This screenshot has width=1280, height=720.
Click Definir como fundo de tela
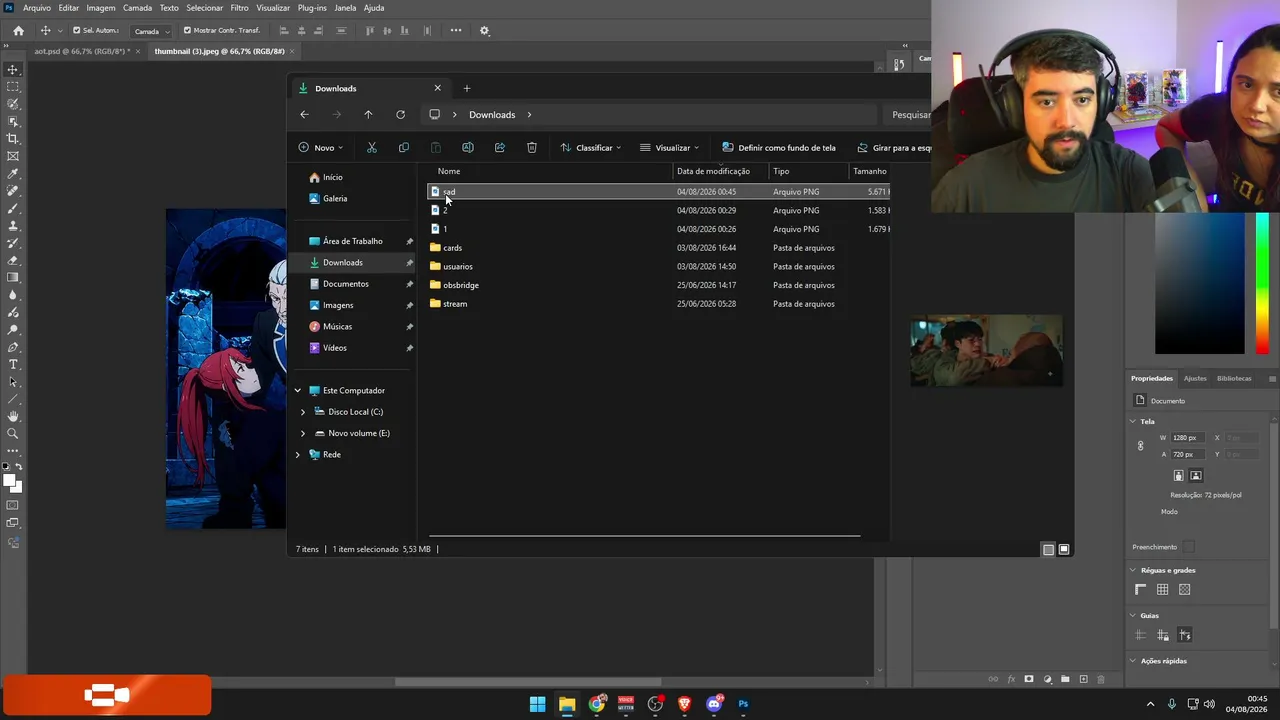coord(778,147)
